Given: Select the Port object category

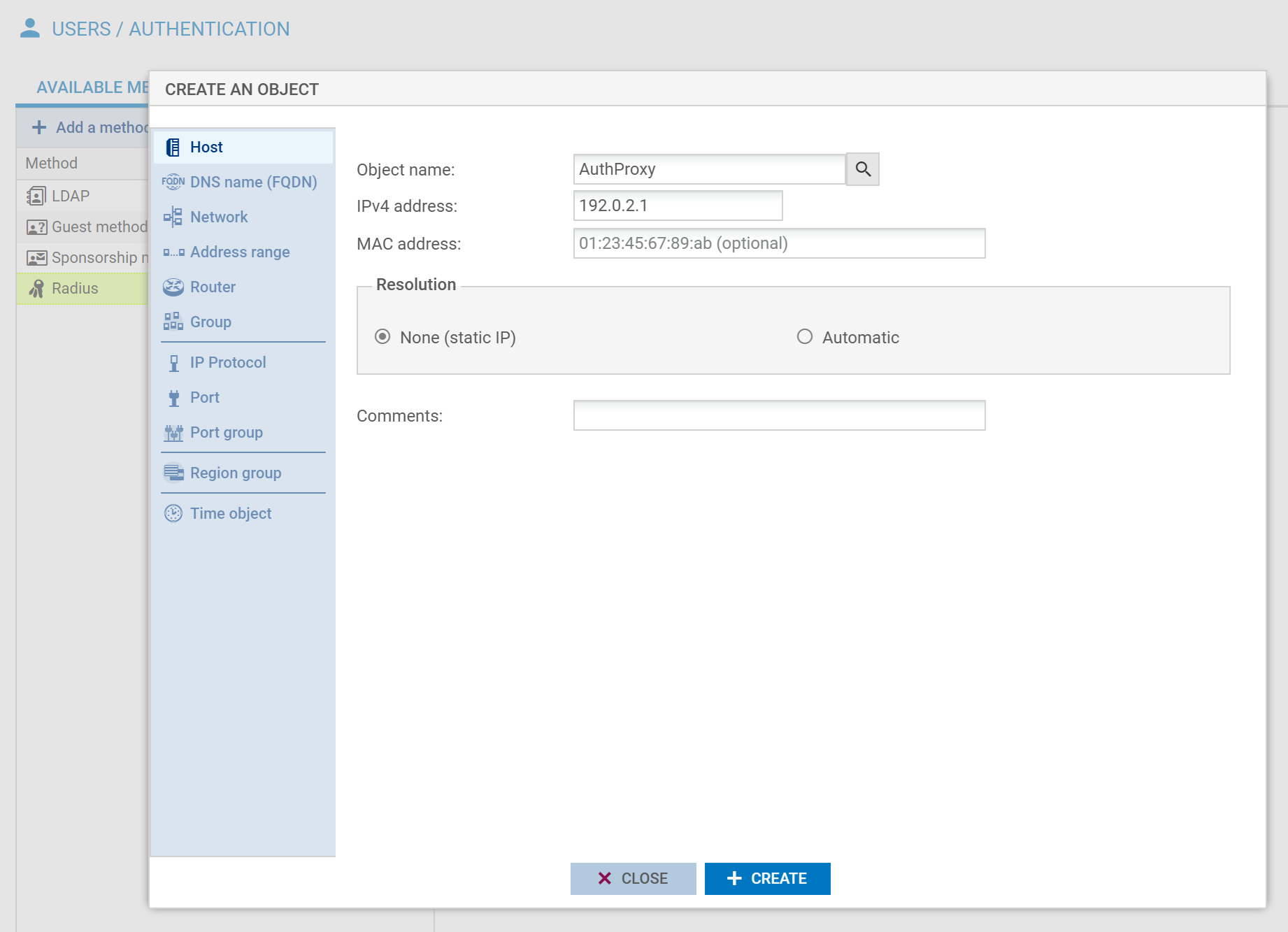Looking at the screenshot, I should [x=204, y=397].
